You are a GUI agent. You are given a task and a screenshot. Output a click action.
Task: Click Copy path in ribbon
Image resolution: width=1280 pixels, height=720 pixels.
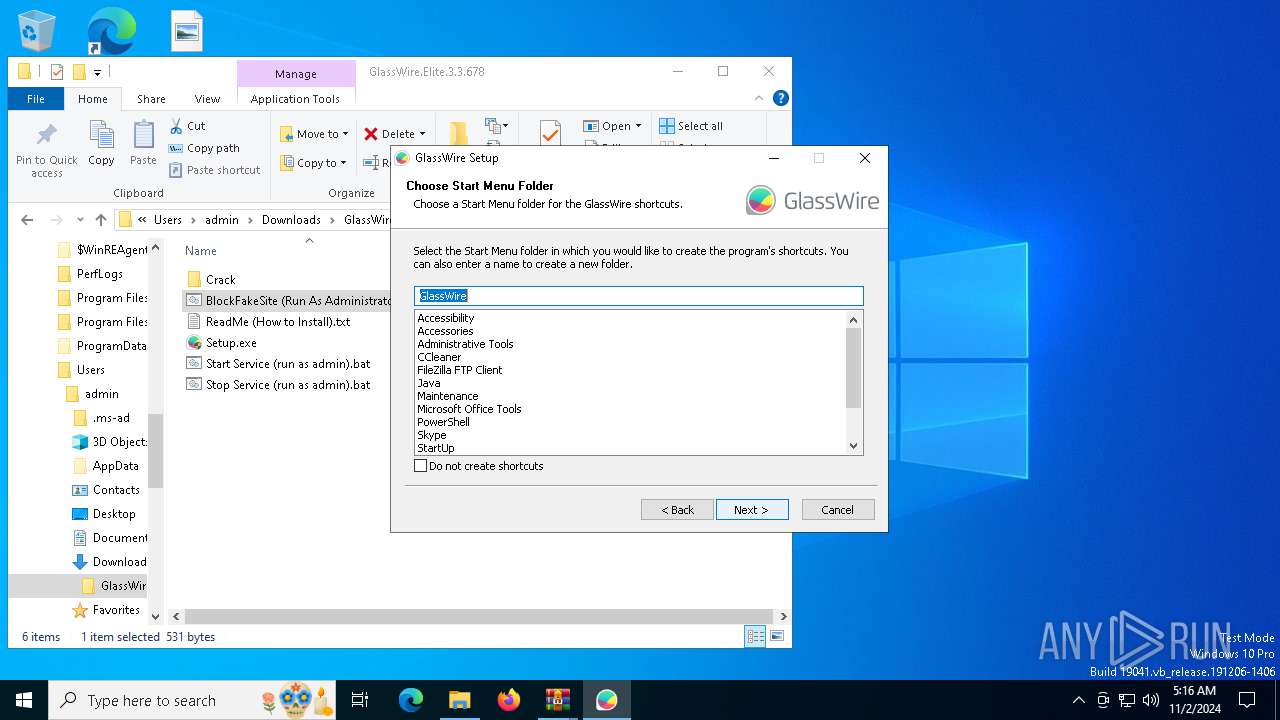point(204,148)
